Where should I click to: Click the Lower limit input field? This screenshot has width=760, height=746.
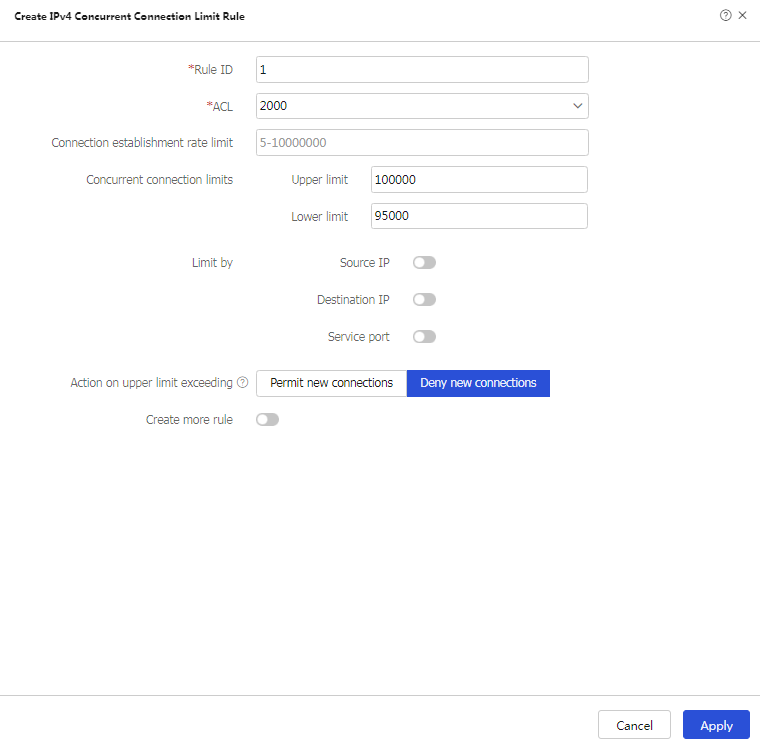(479, 216)
